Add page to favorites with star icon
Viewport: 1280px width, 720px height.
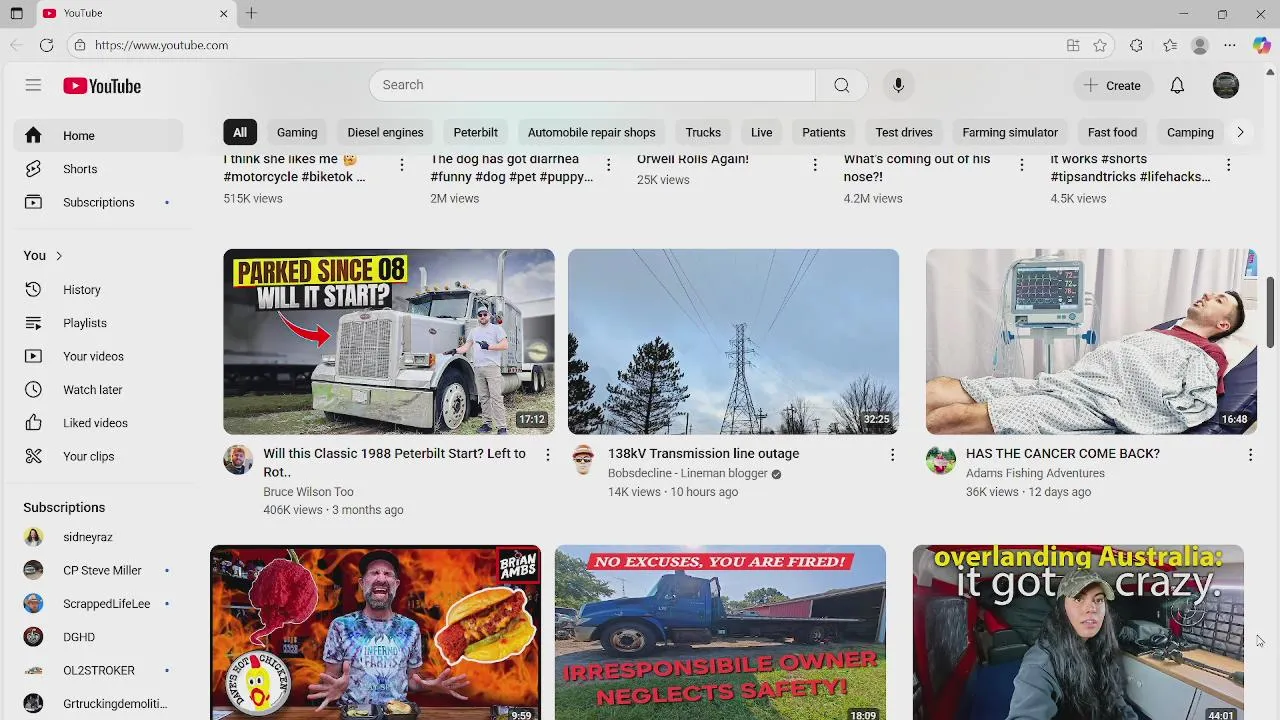1100,45
